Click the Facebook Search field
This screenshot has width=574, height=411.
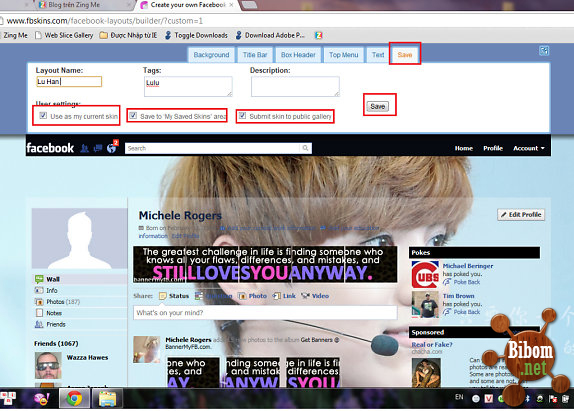(212, 148)
